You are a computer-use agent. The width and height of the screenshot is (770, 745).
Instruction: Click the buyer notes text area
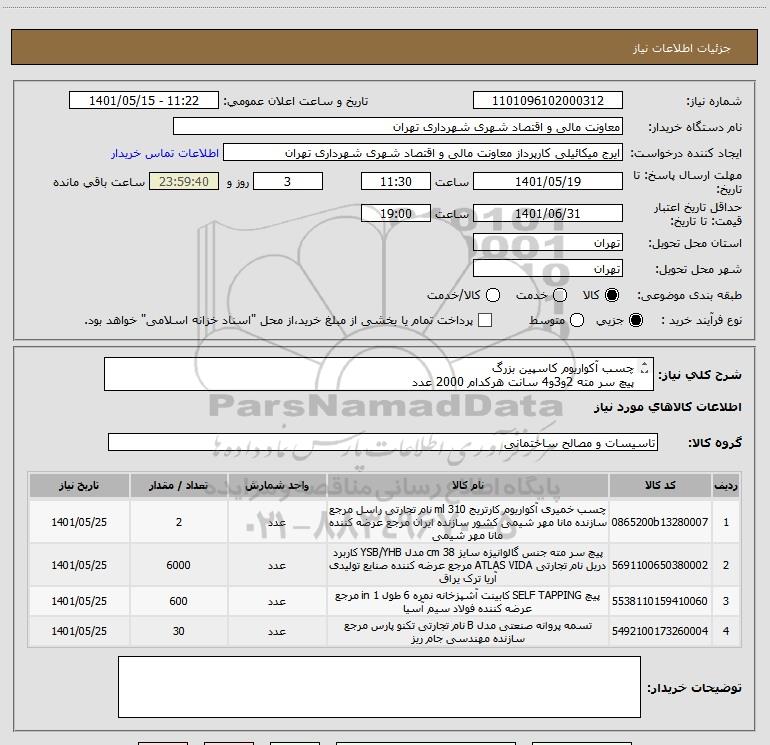[x=379, y=687]
